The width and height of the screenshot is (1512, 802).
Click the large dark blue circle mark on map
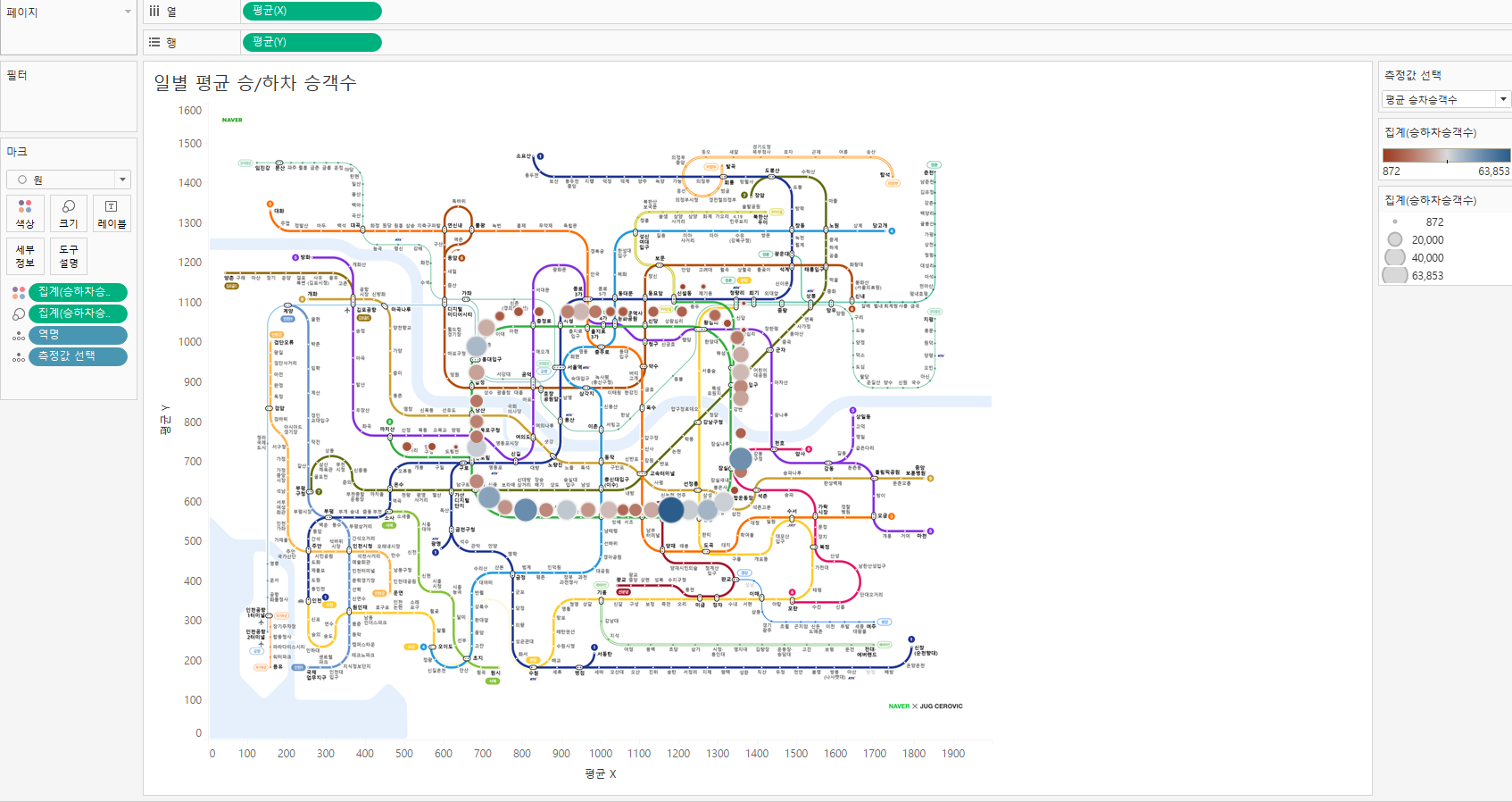click(x=671, y=510)
